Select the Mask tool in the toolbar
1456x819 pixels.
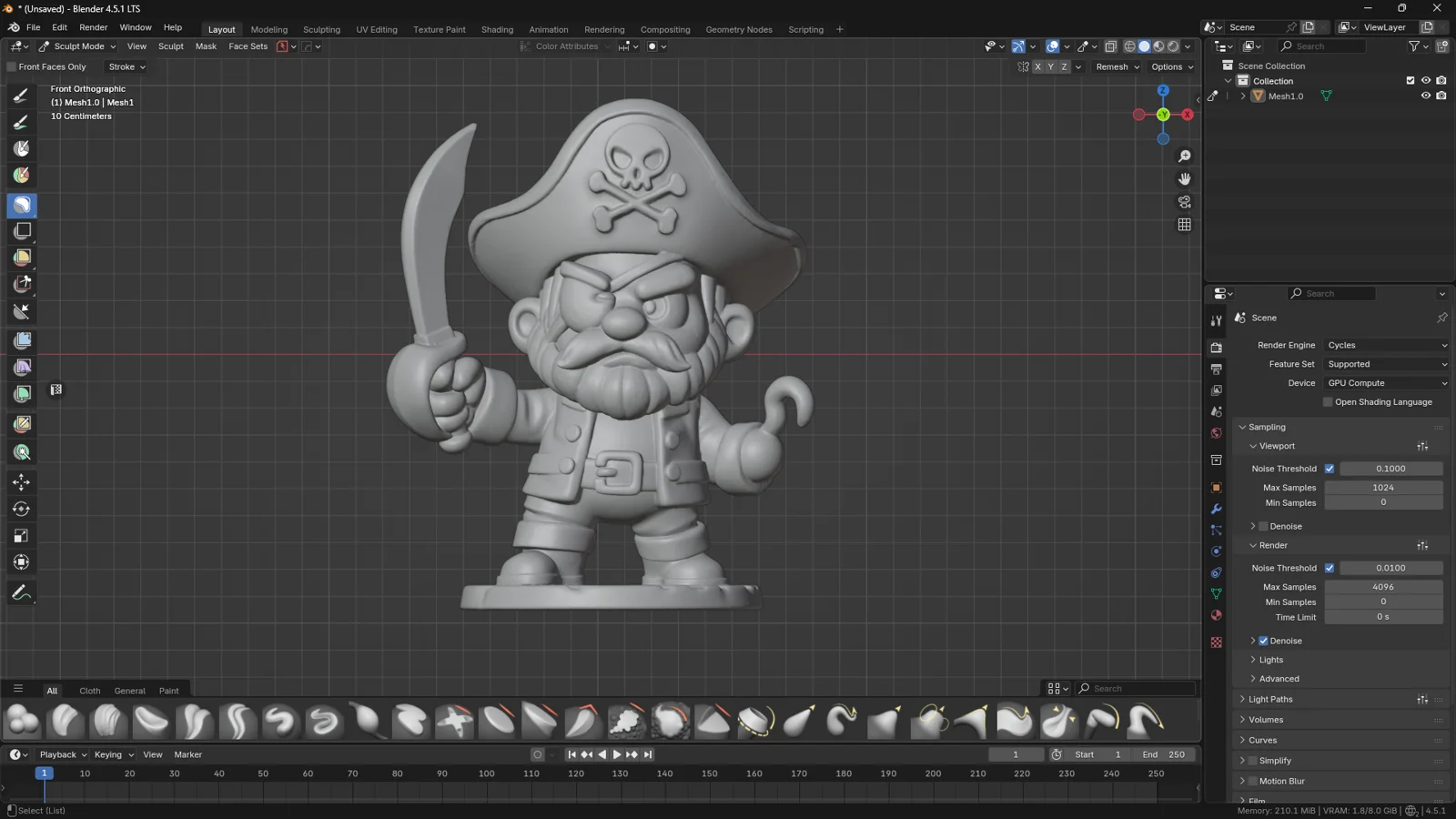(22, 148)
